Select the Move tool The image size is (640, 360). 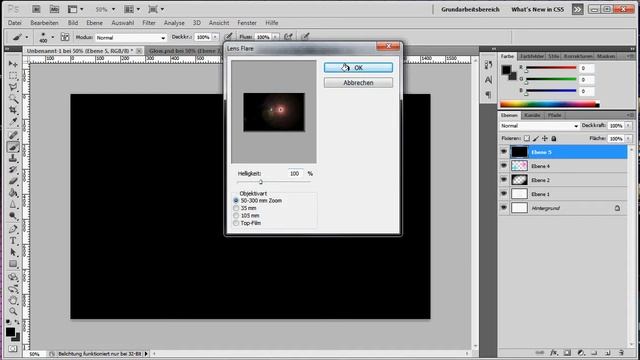(13, 64)
